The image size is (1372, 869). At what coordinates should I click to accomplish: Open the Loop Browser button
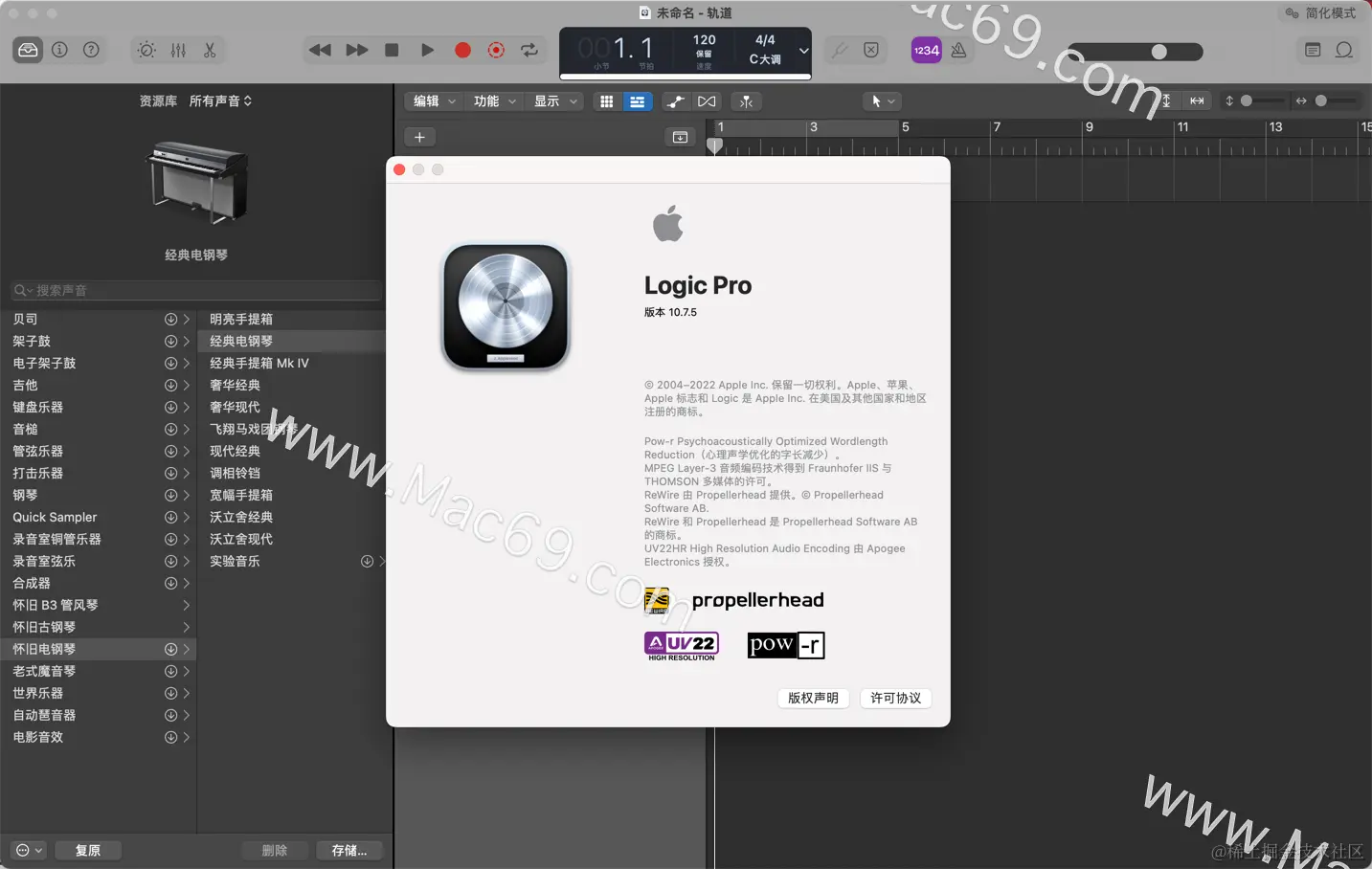point(1344,50)
